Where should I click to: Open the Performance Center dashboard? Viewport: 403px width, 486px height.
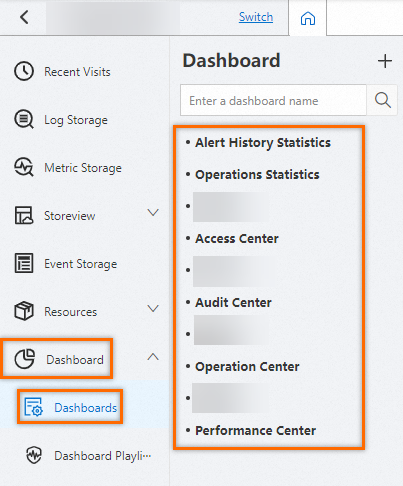click(255, 431)
